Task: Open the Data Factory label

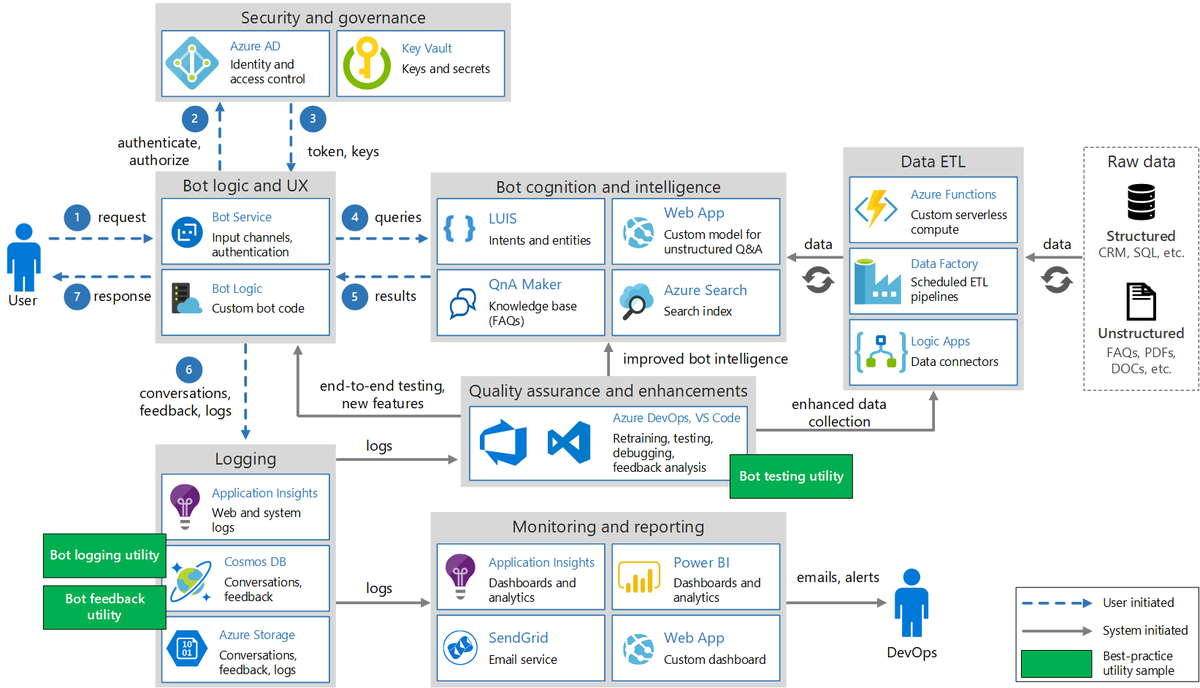Action: pos(944,264)
